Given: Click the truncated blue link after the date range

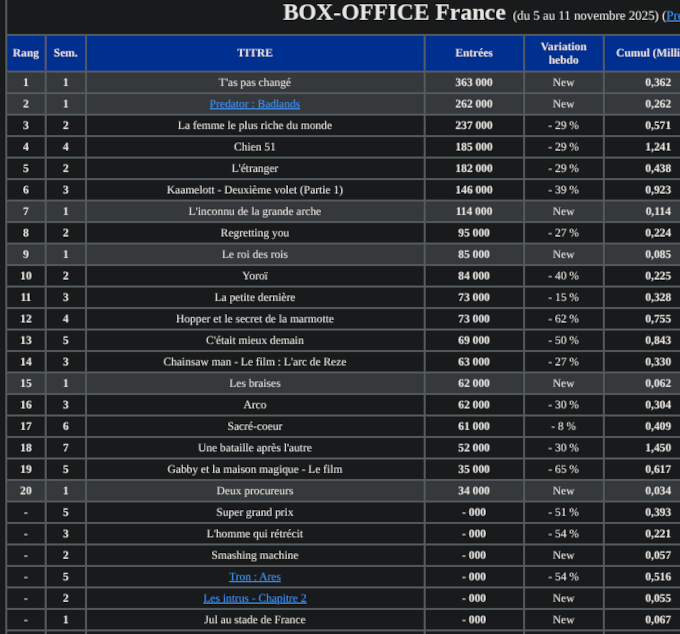Looking at the screenshot, I should (x=672, y=16).
